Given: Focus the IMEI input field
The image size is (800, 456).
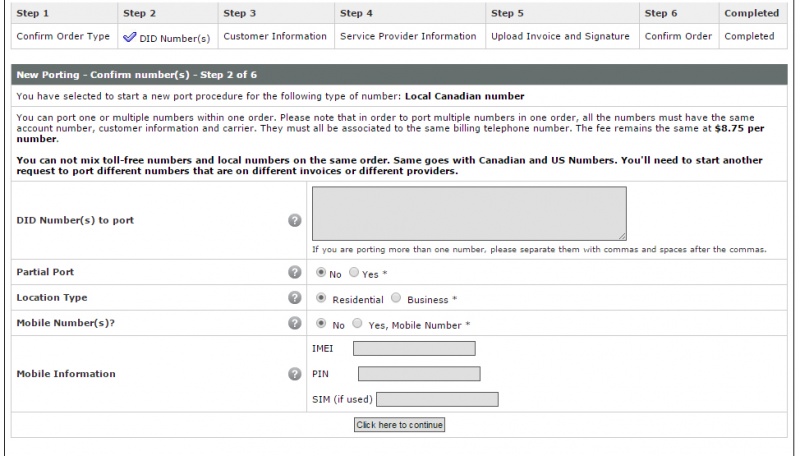Looking at the screenshot, I should [414, 348].
